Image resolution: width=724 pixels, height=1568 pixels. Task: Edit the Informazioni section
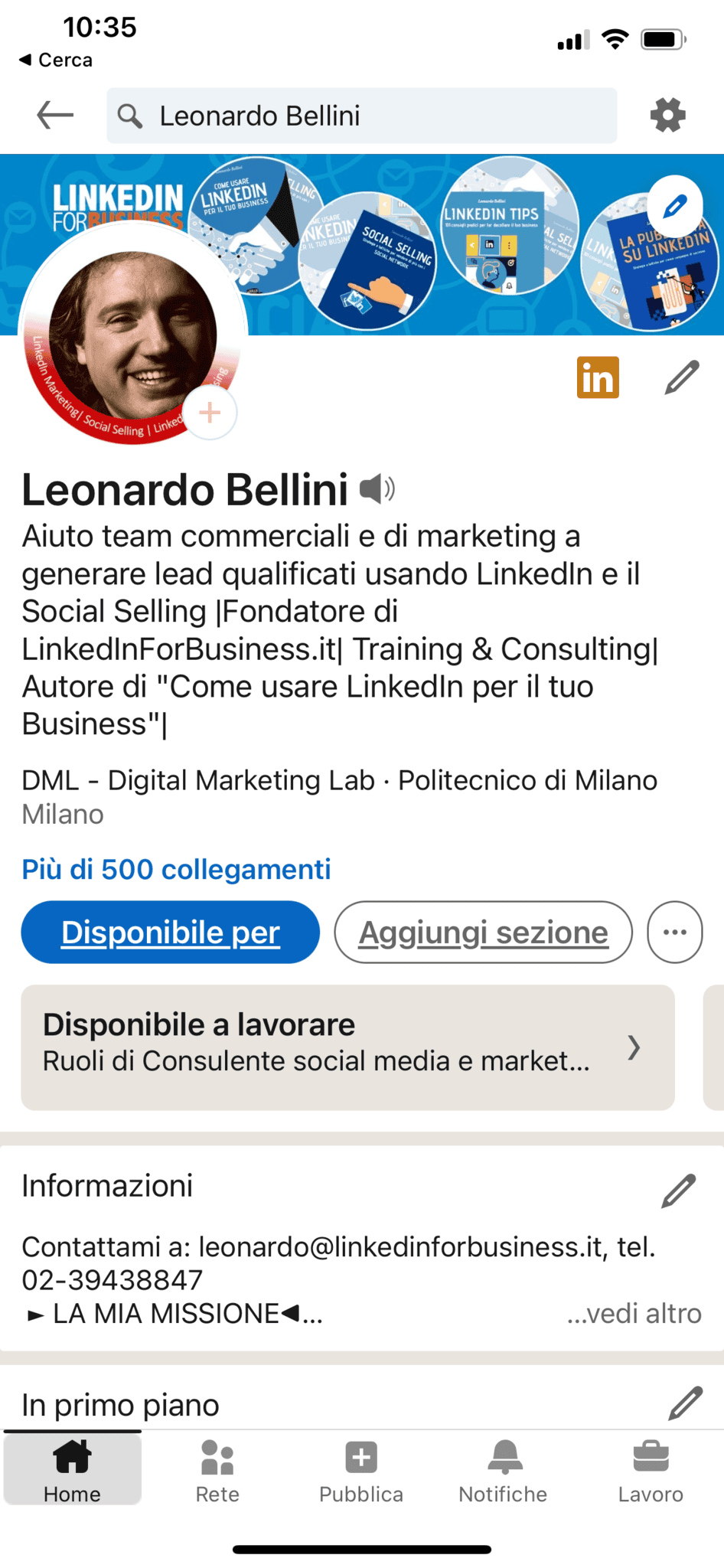click(679, 1191)
